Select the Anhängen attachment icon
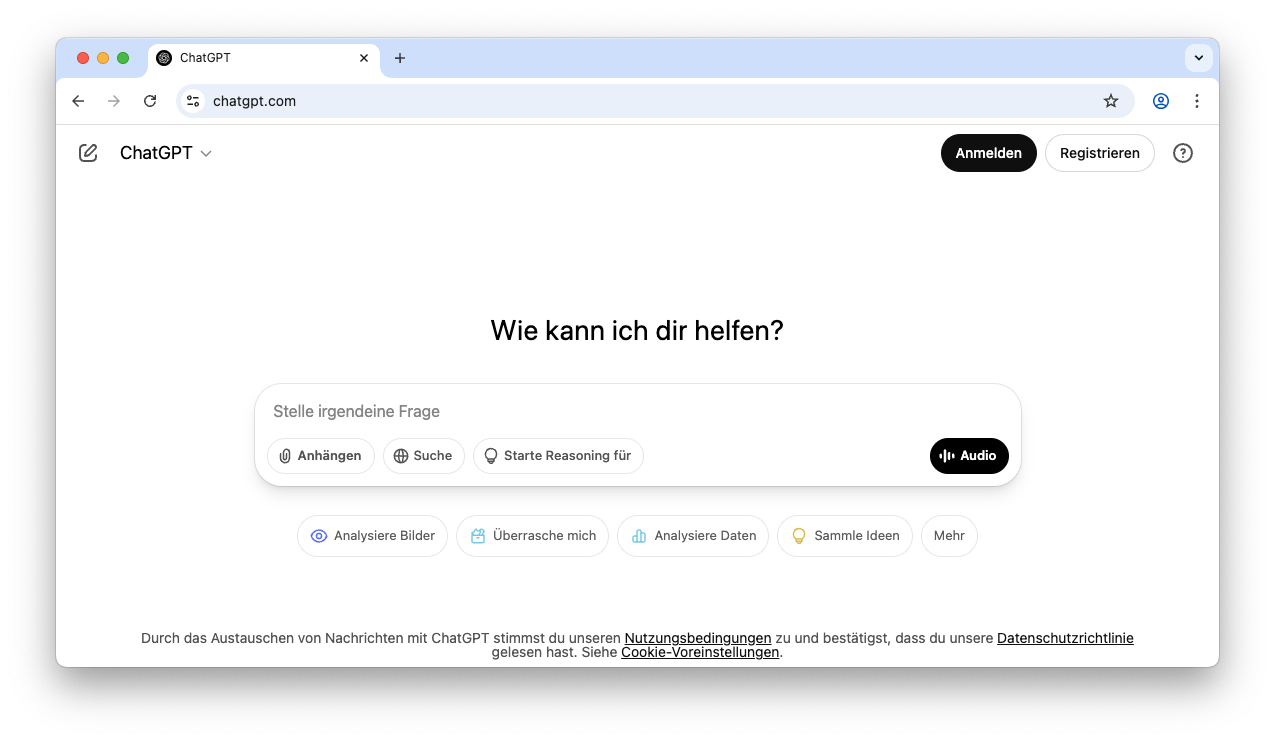 click(287, 456)
